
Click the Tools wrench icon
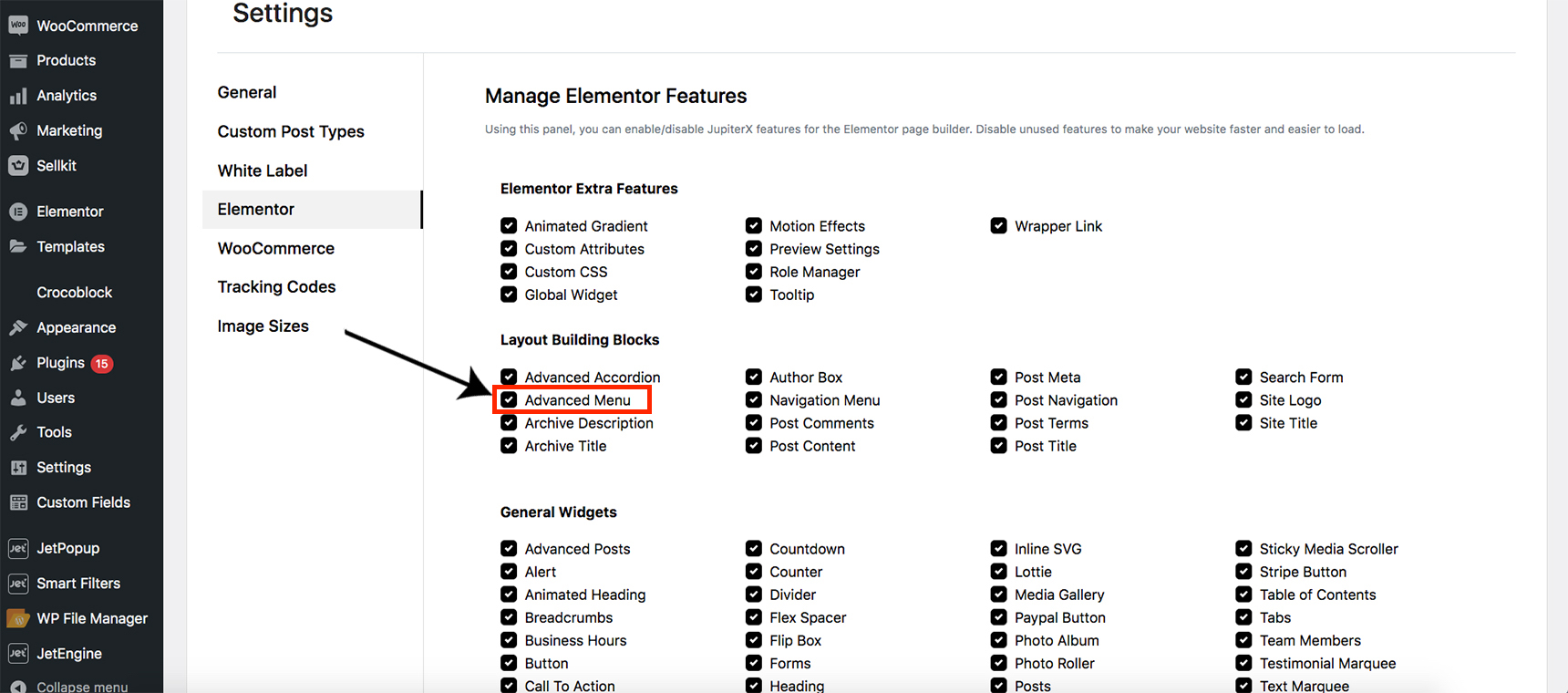tap(18, 432)
